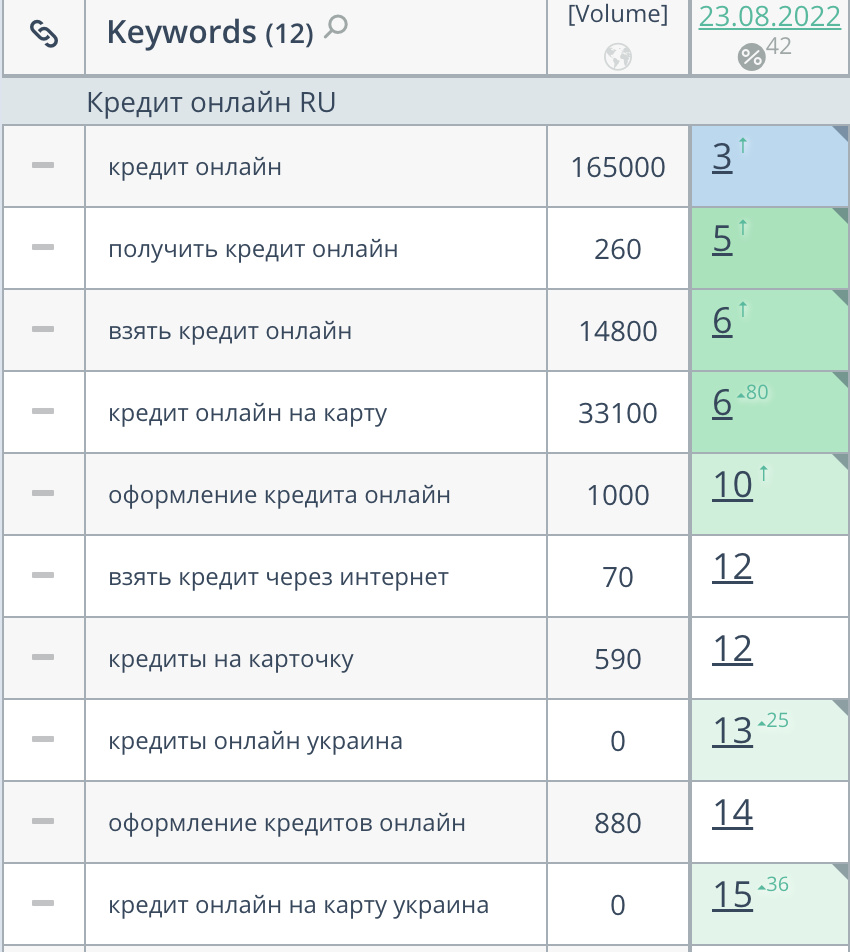
Task: Sort by the Volume column header
Action: (618, 15)
